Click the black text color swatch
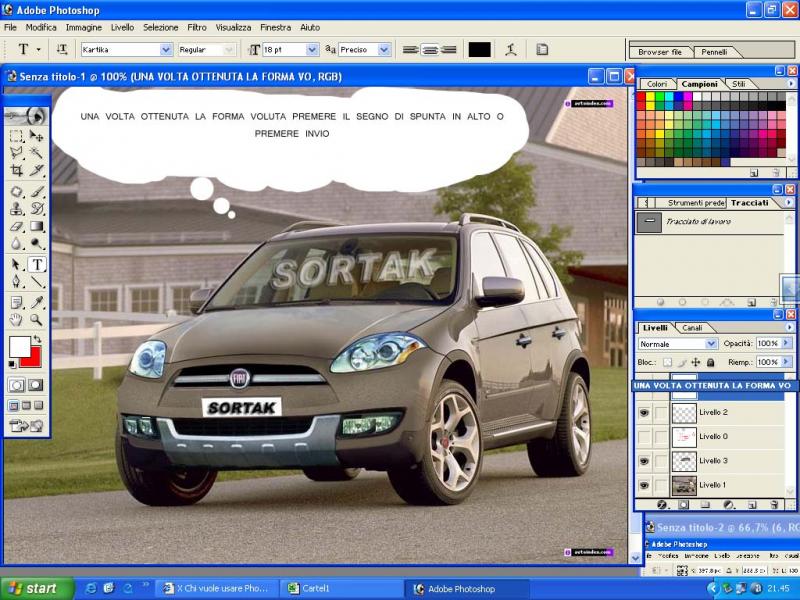This screenshot has height=600, width=800. pyautogui.click(x=479, y=49)
